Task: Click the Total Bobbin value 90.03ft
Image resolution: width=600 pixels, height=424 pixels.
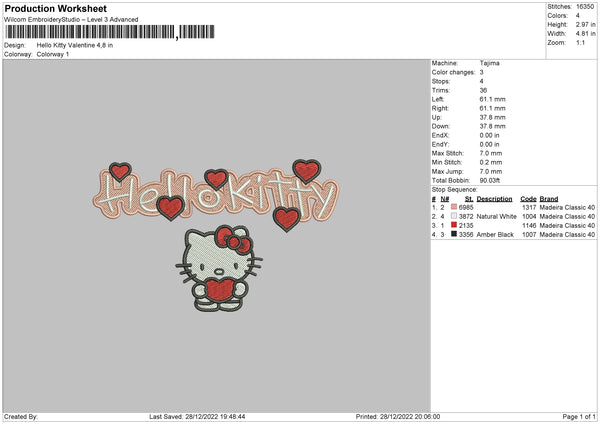Action: [490, 181]
